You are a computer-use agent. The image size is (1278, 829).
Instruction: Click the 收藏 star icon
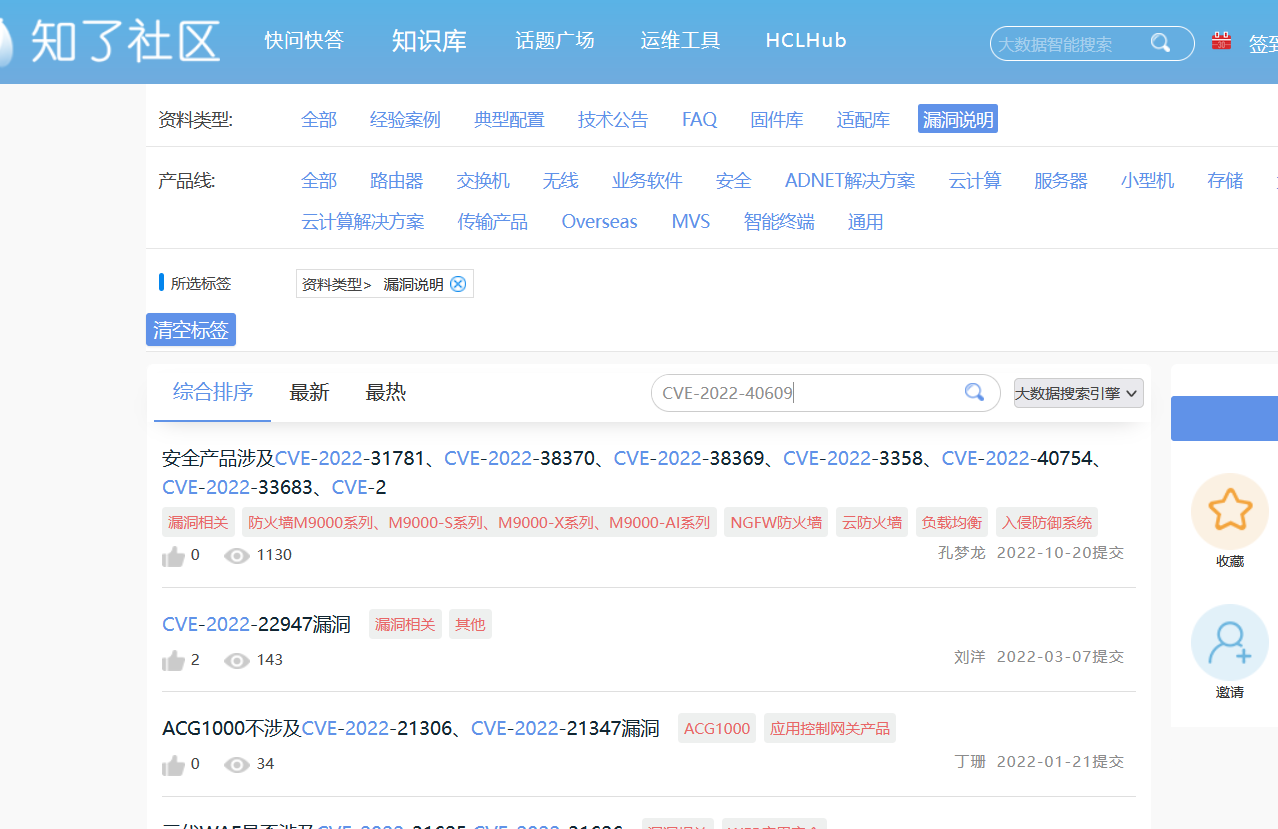pos(1229,511)
